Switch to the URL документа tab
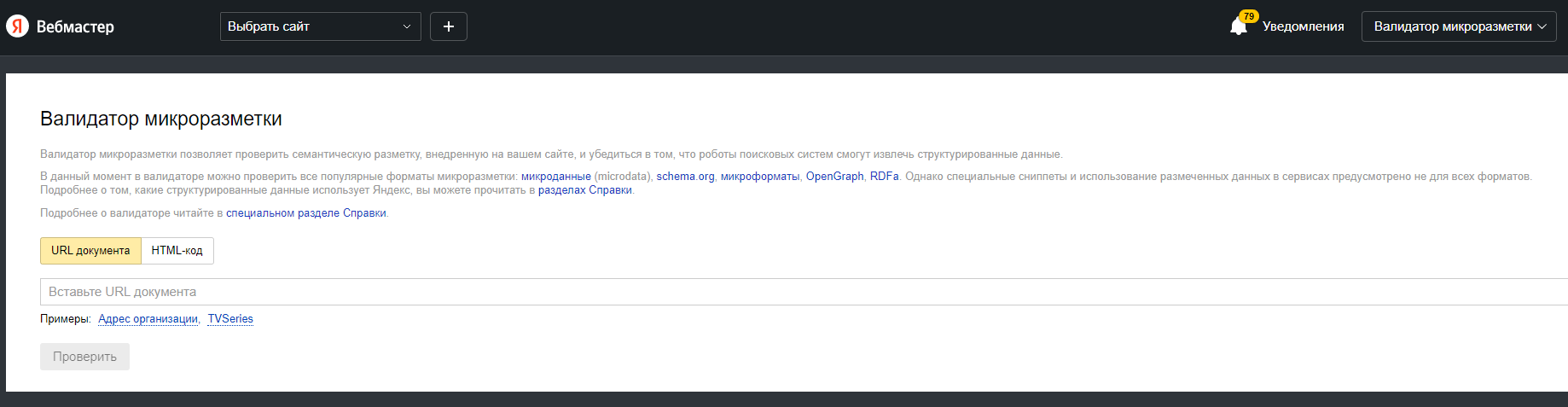Image resolution: width=1568 pixels, height=407 pixels. click(x=90, y=251)
